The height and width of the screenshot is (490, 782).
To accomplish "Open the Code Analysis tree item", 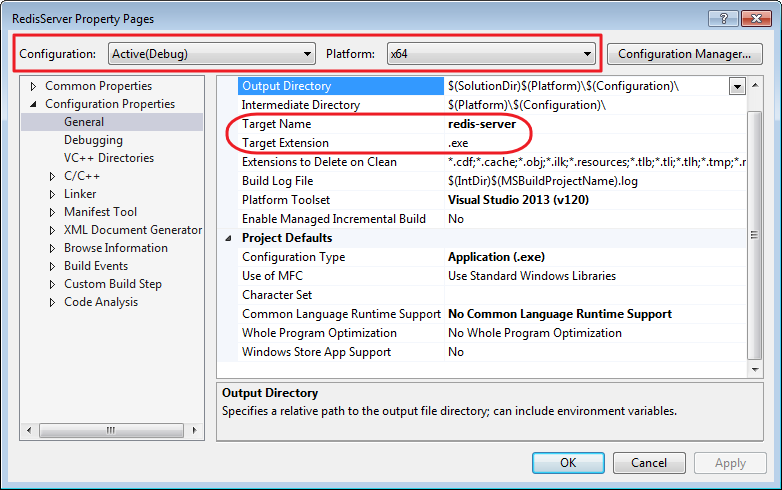I will (100, 302).
